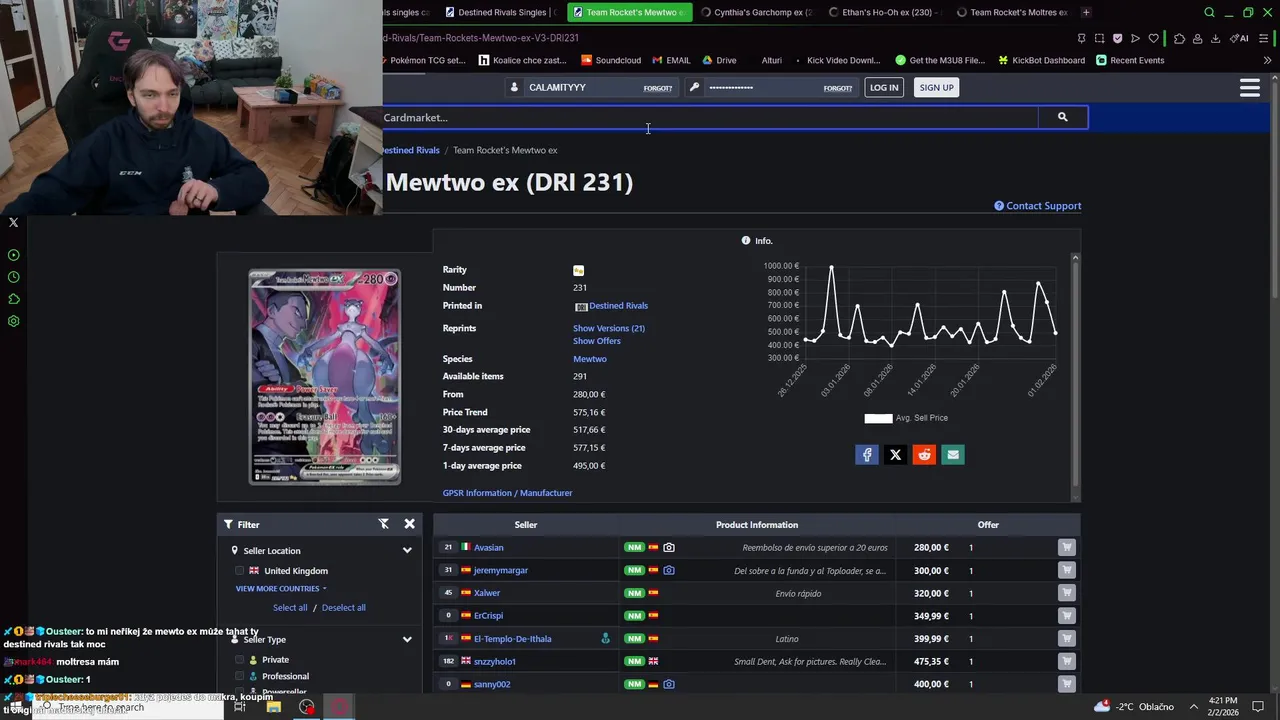Open seller profile Avasian
The width and height of the screenshot is (1280, 720).
click(489, 547)
